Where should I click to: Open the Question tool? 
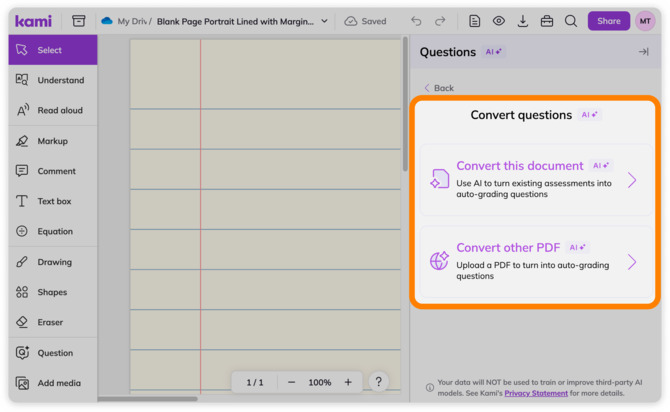(x=53, y=353)
